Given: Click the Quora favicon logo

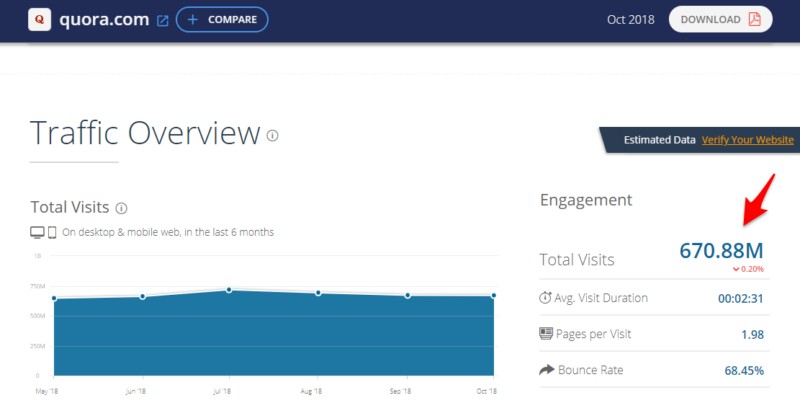Looking at the screenshot, I should coord(39,19).
